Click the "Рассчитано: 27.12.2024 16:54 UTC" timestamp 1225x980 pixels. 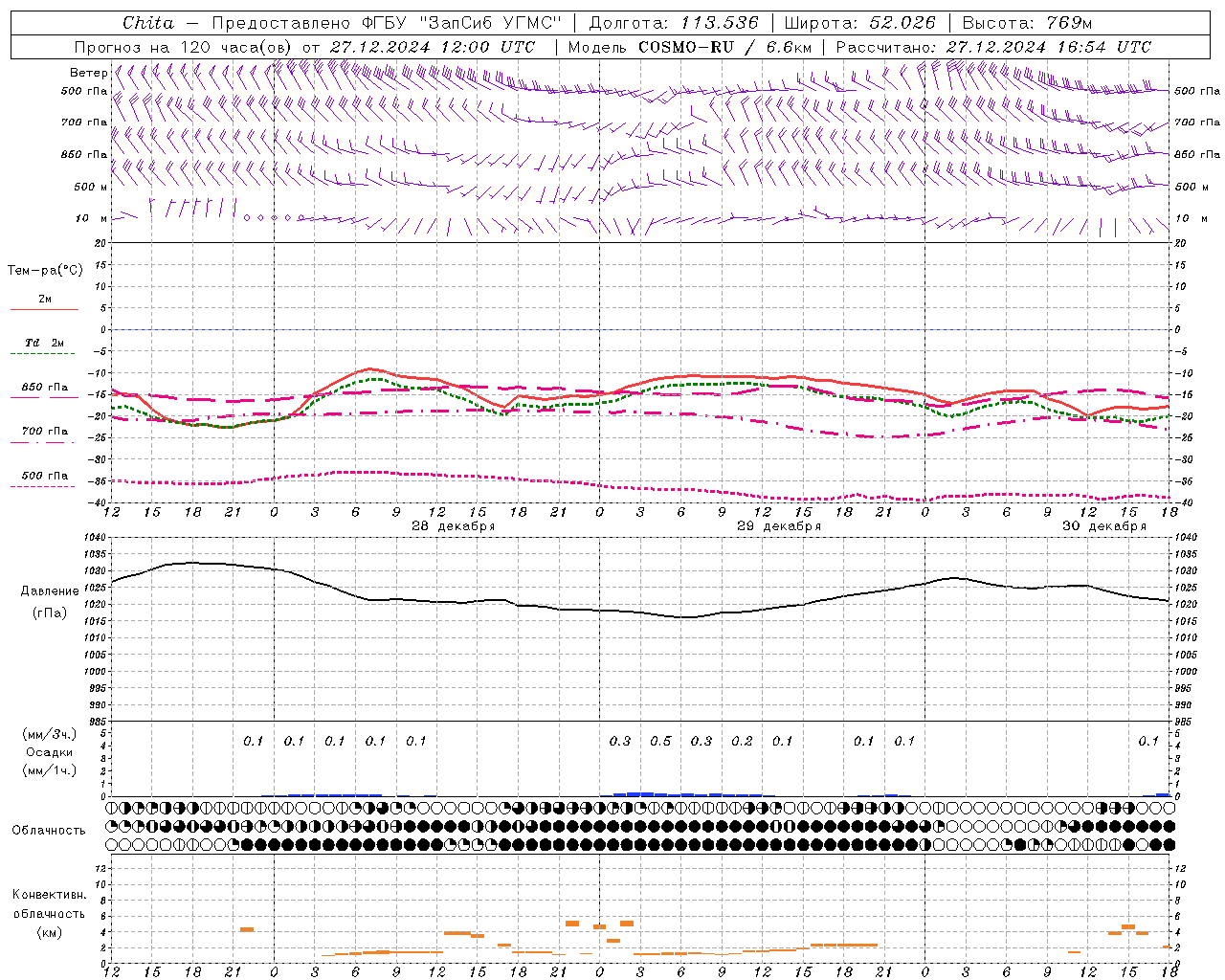(993, 47)
